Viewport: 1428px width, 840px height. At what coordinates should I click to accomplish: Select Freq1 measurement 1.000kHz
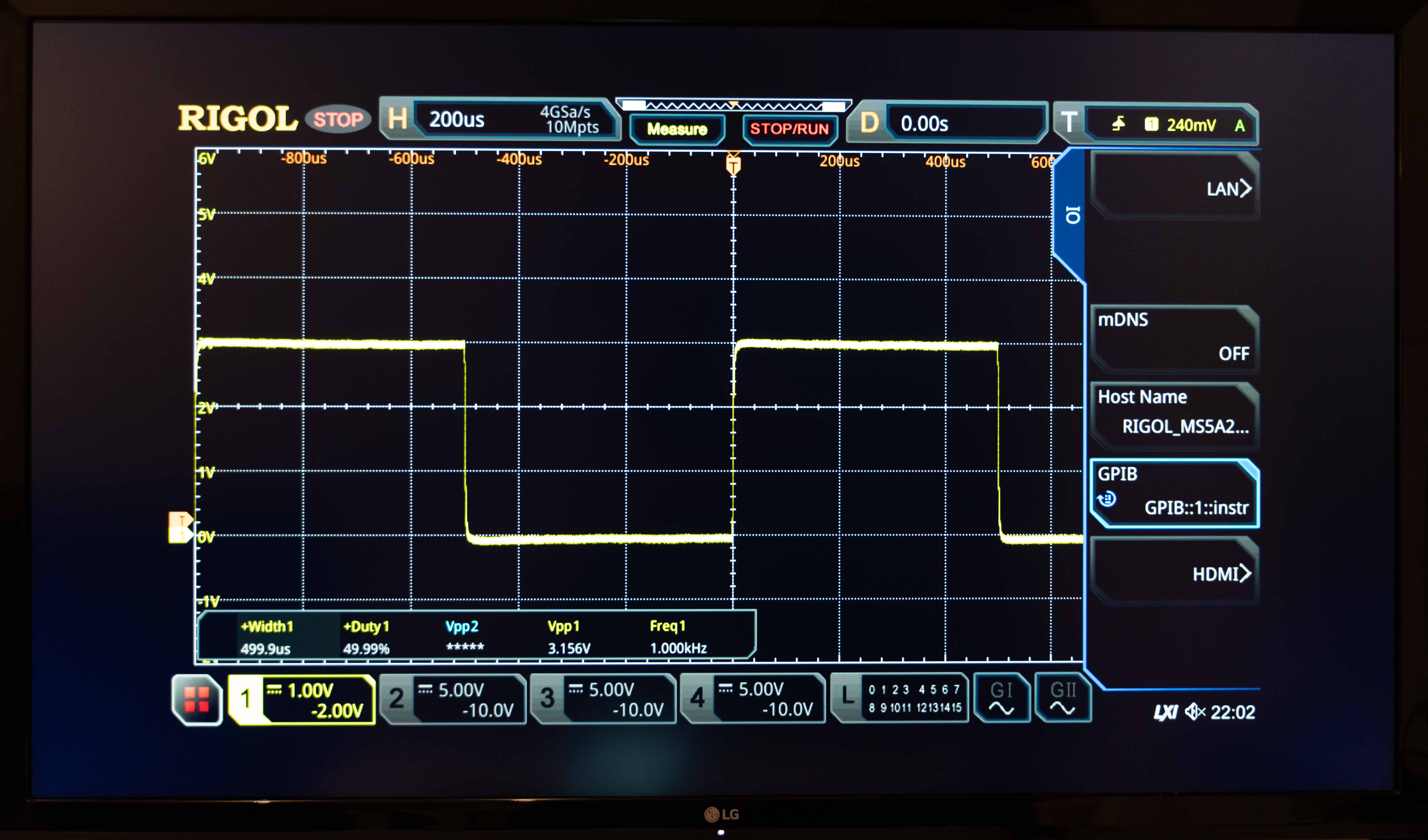click(678, 637)
